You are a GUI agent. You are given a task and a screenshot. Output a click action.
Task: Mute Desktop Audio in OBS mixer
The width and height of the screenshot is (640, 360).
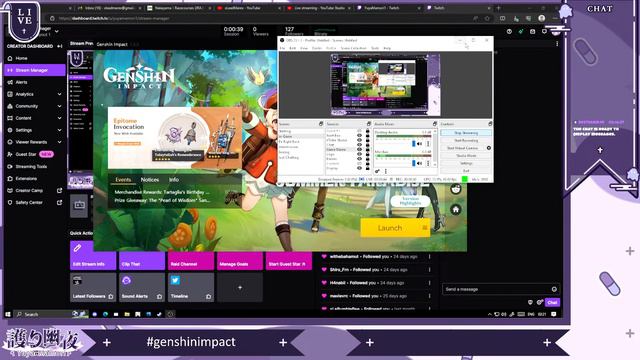tap(419, 144)
